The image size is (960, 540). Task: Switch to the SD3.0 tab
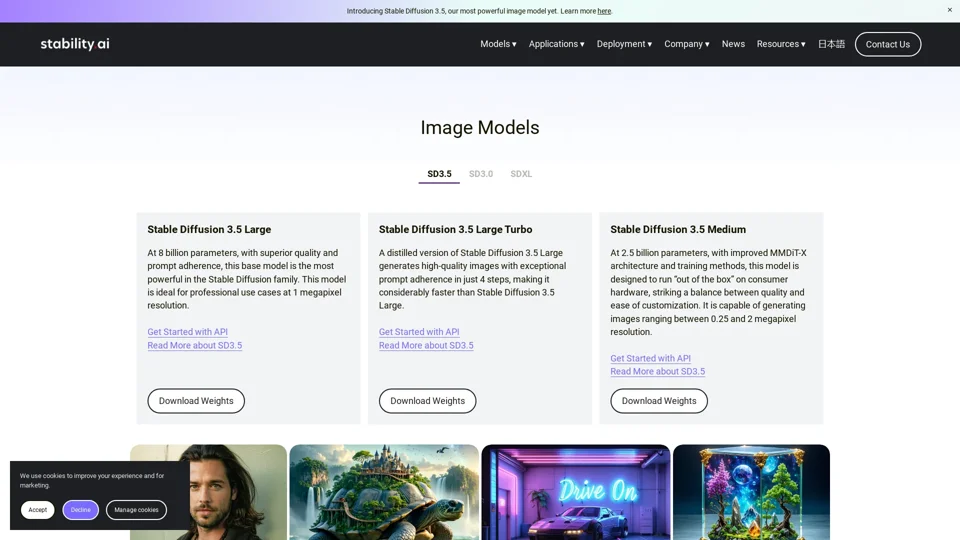tap(481, 174)
